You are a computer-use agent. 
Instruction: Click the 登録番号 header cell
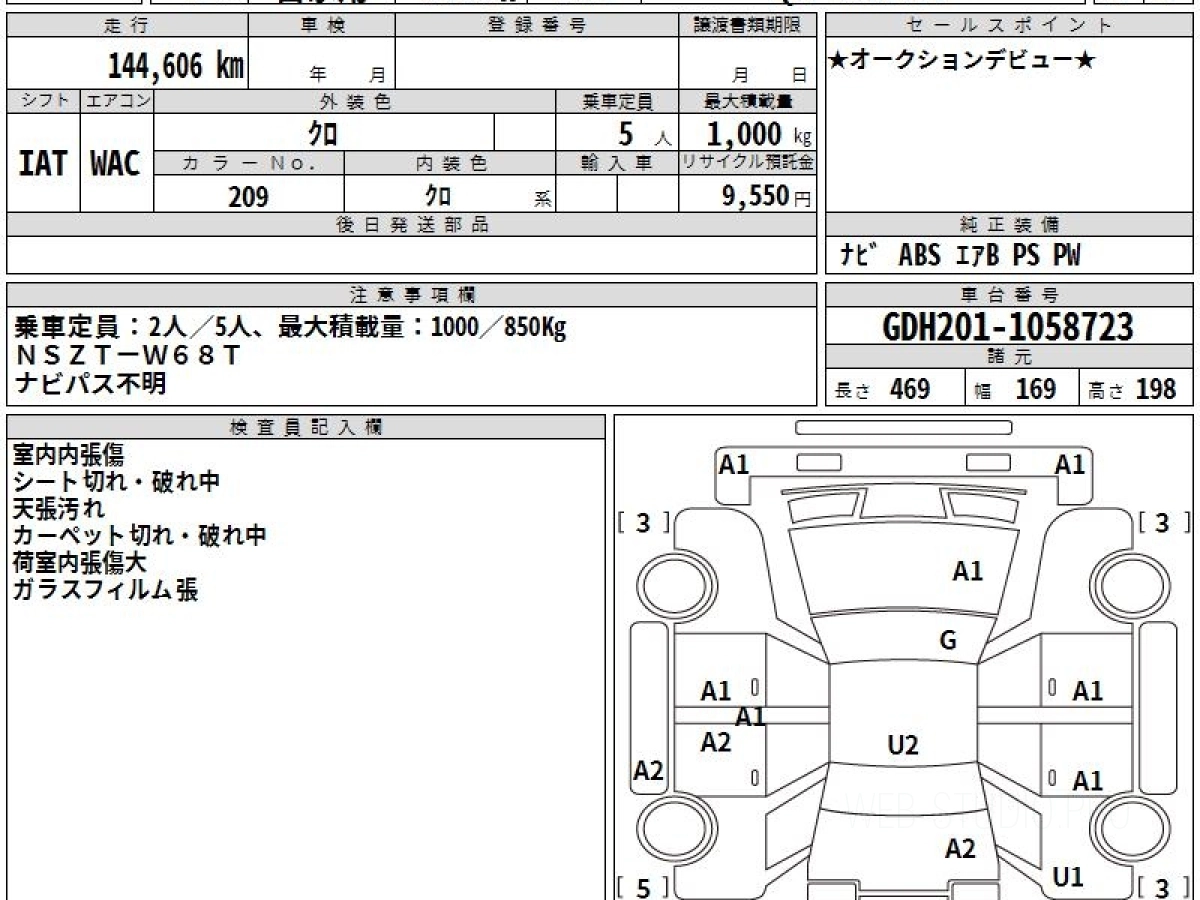[537, 26]
